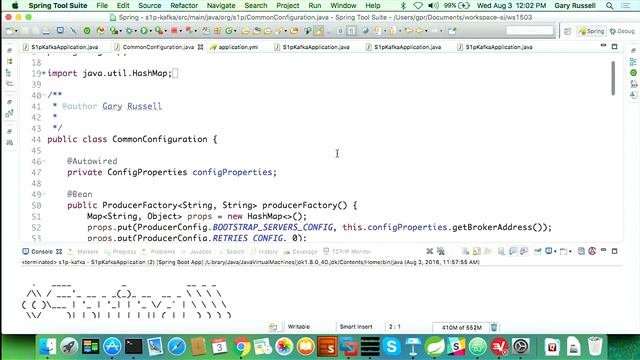Open Outline icon in right sidebar
Viewport: 640px width, 360px height.
pos(633,62)
